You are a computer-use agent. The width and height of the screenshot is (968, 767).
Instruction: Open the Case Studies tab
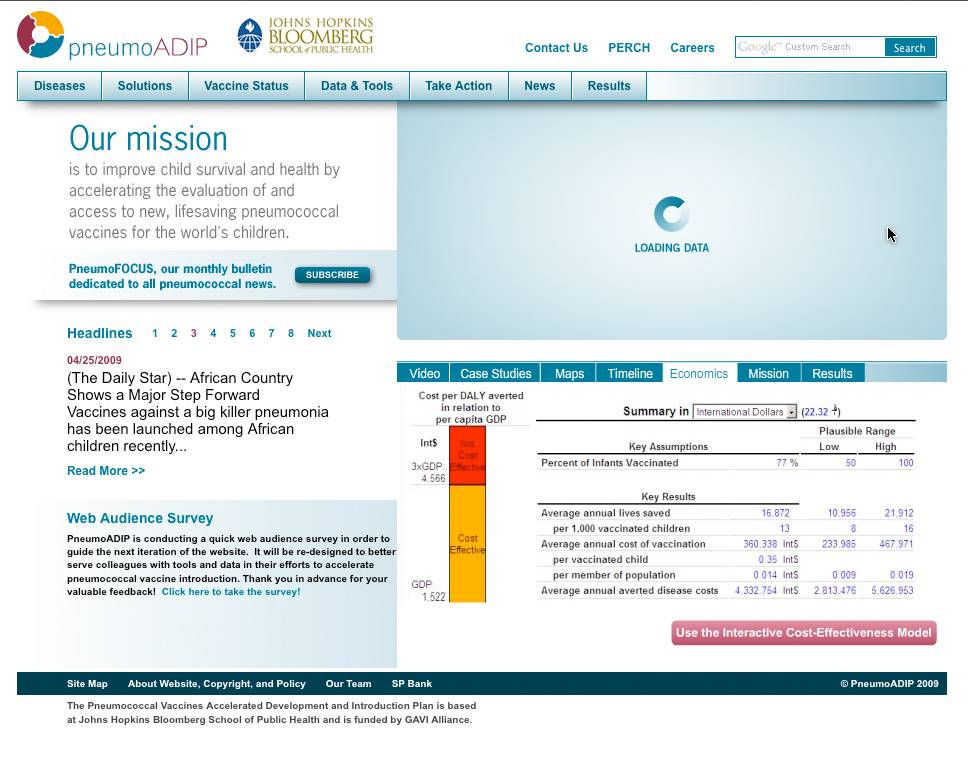coord(495,373)
